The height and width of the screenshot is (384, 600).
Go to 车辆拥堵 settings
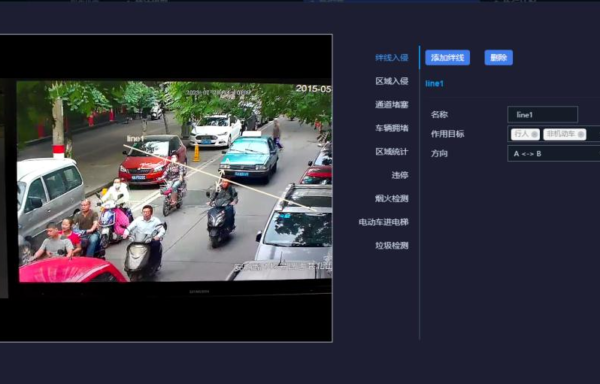click(391, 128)
